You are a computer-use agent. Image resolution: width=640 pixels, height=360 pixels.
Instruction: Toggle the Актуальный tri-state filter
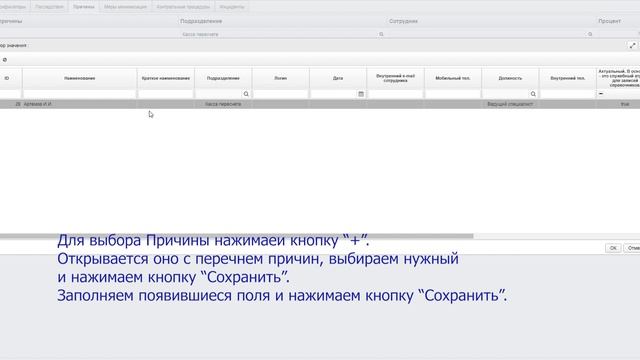(x=601, y=94)
